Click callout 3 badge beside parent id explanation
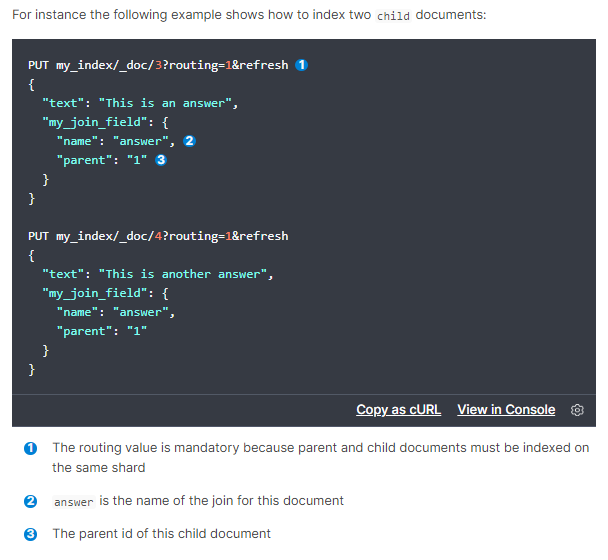 point(30,534)
